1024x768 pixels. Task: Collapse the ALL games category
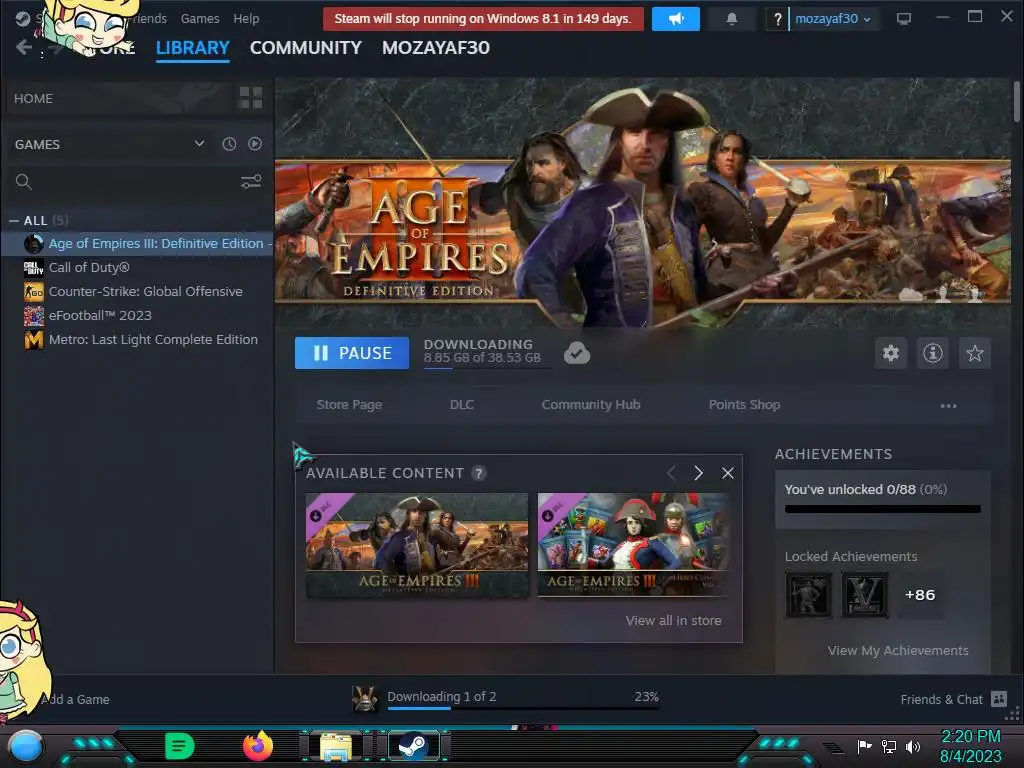[14, 221]
